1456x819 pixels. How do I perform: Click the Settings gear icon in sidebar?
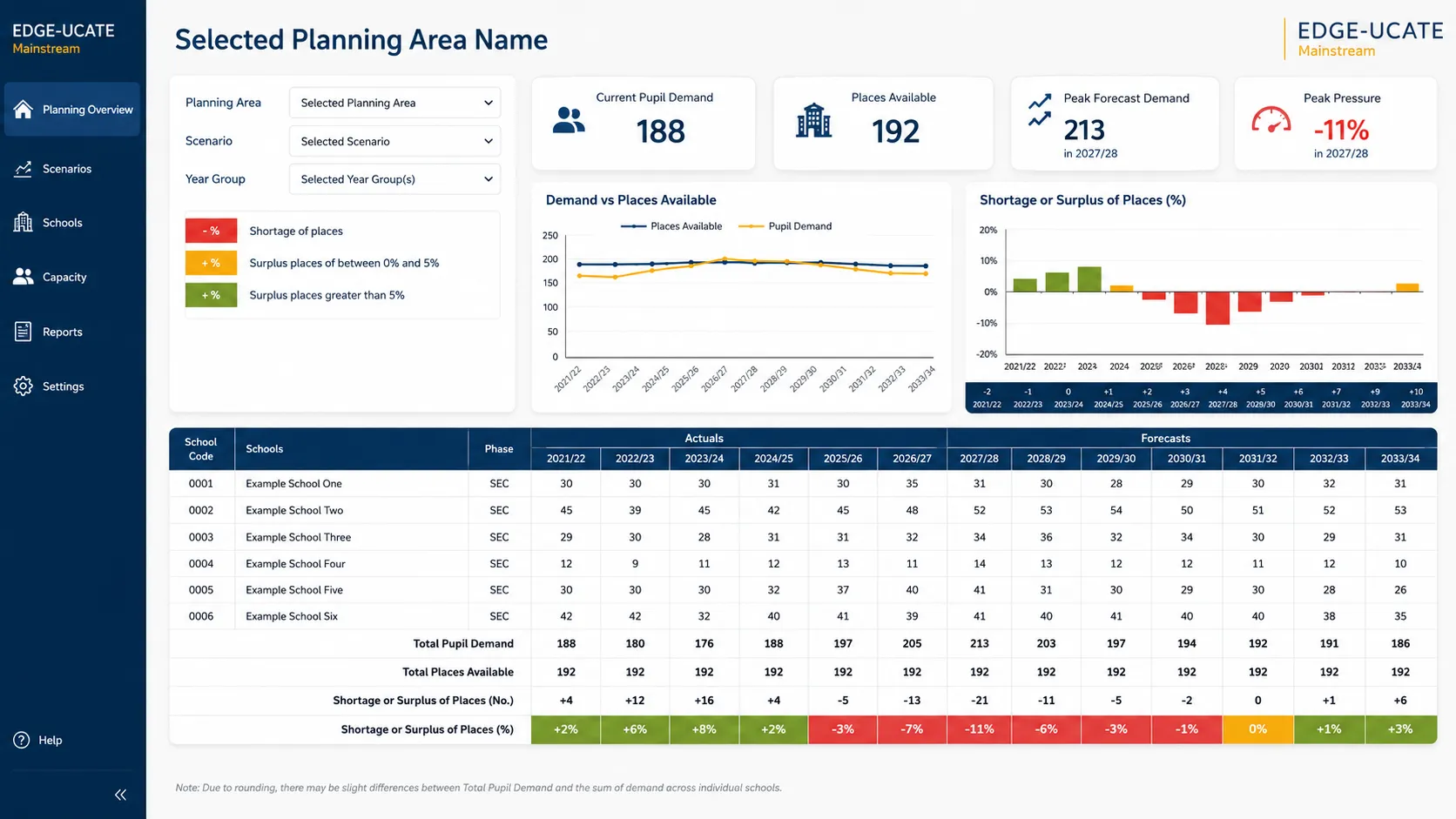pyautogui.click(x=24, y=386)
